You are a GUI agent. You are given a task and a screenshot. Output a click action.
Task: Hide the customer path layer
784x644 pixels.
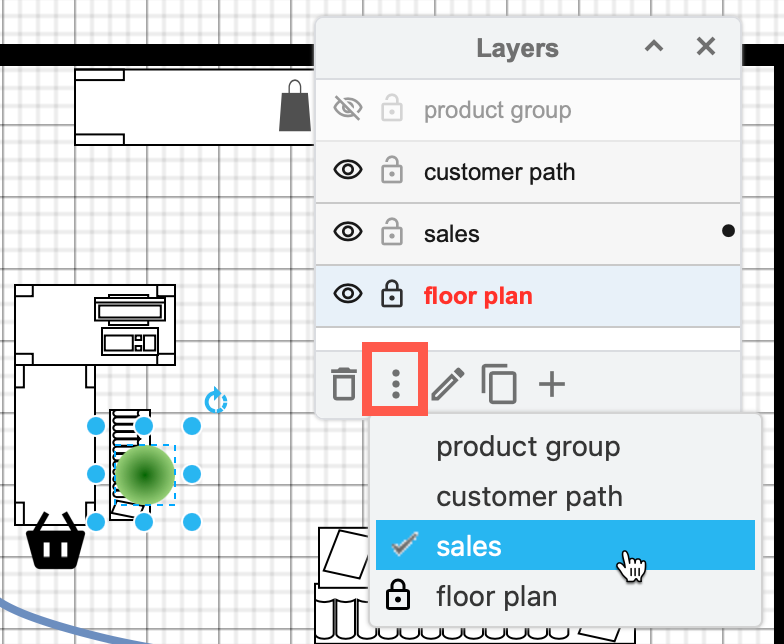348,170
